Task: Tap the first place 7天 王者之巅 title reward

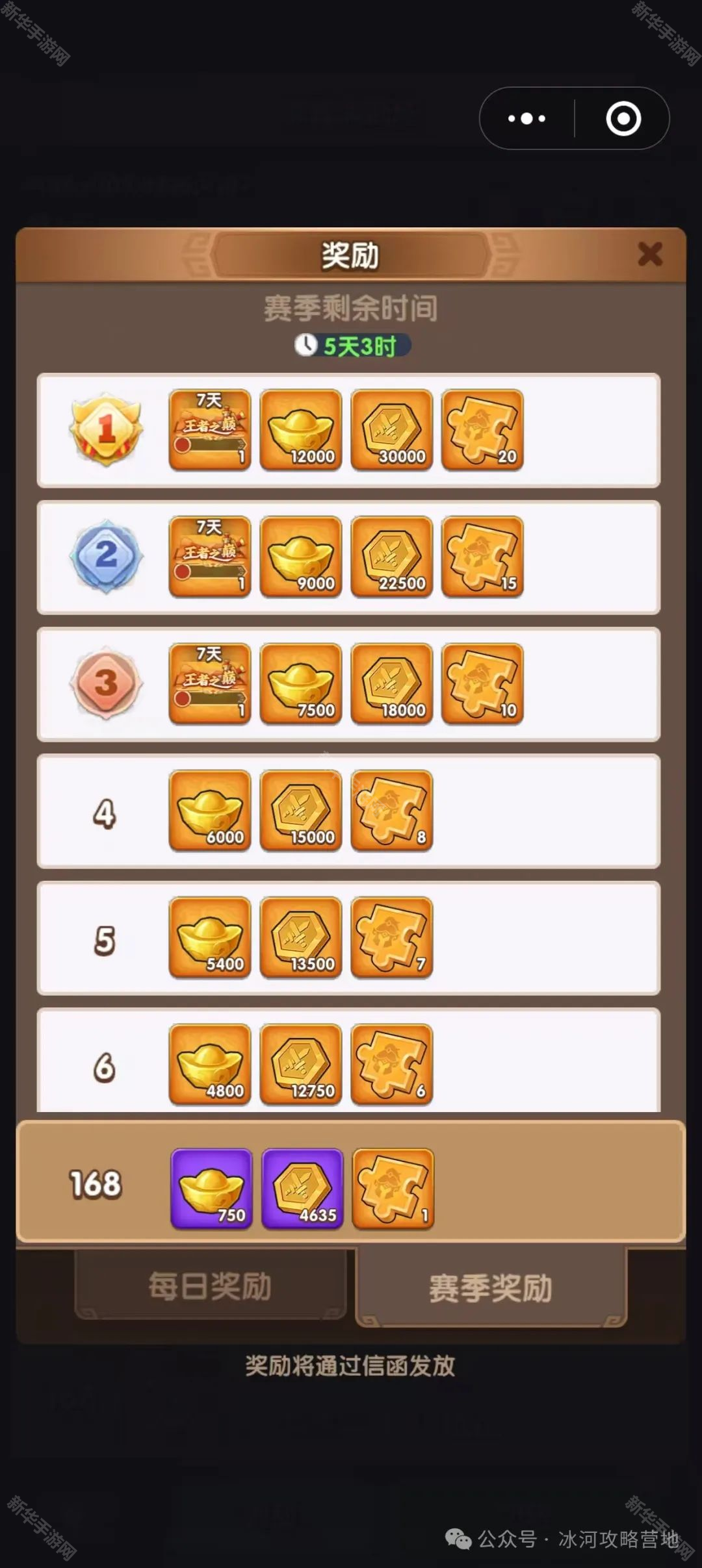Action: [210, 429]
